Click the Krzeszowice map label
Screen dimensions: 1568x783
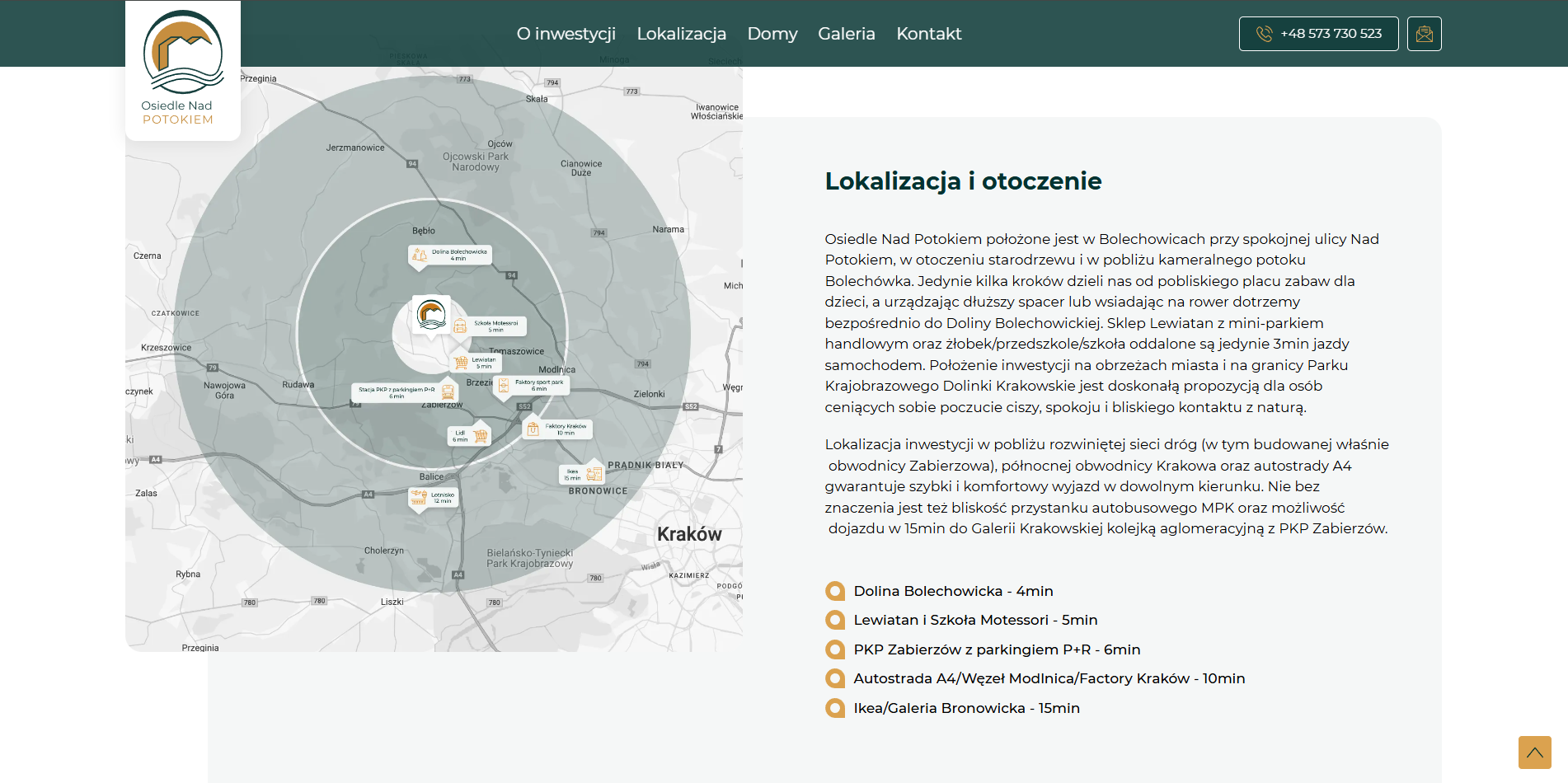(x=166, y=347)
